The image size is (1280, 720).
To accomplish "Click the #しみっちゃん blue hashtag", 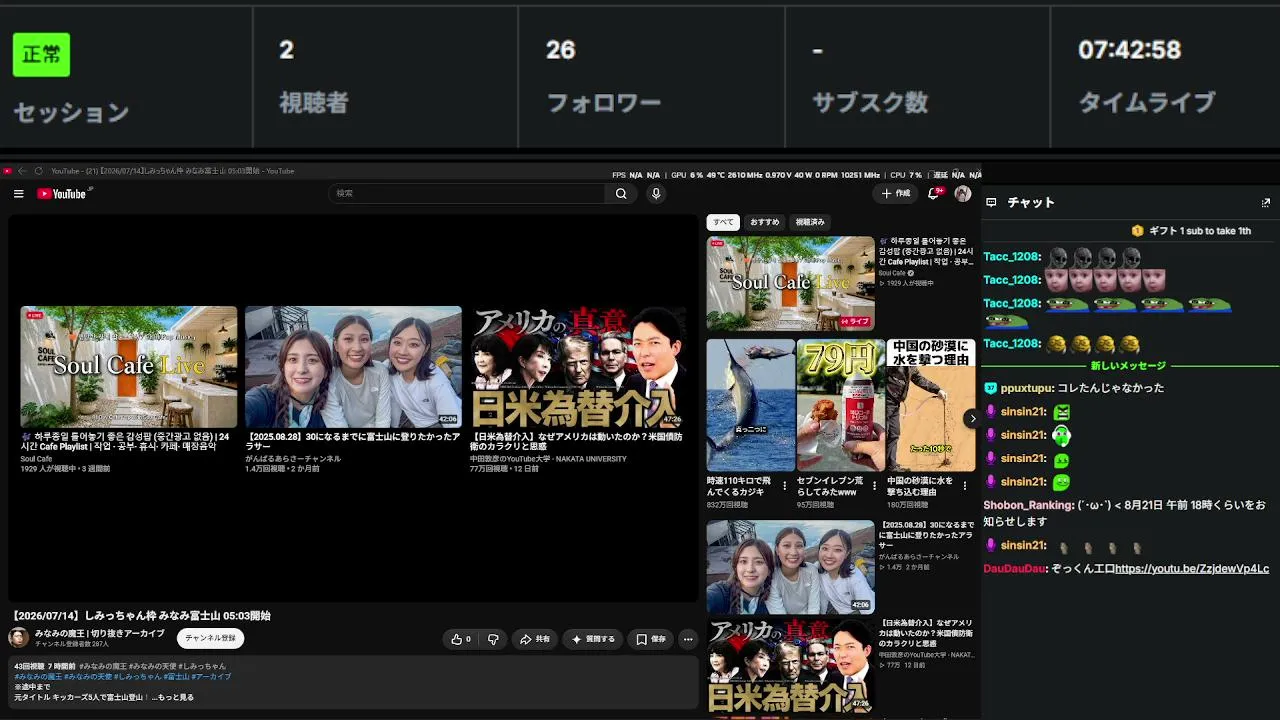I will click(x=137, y=677).
